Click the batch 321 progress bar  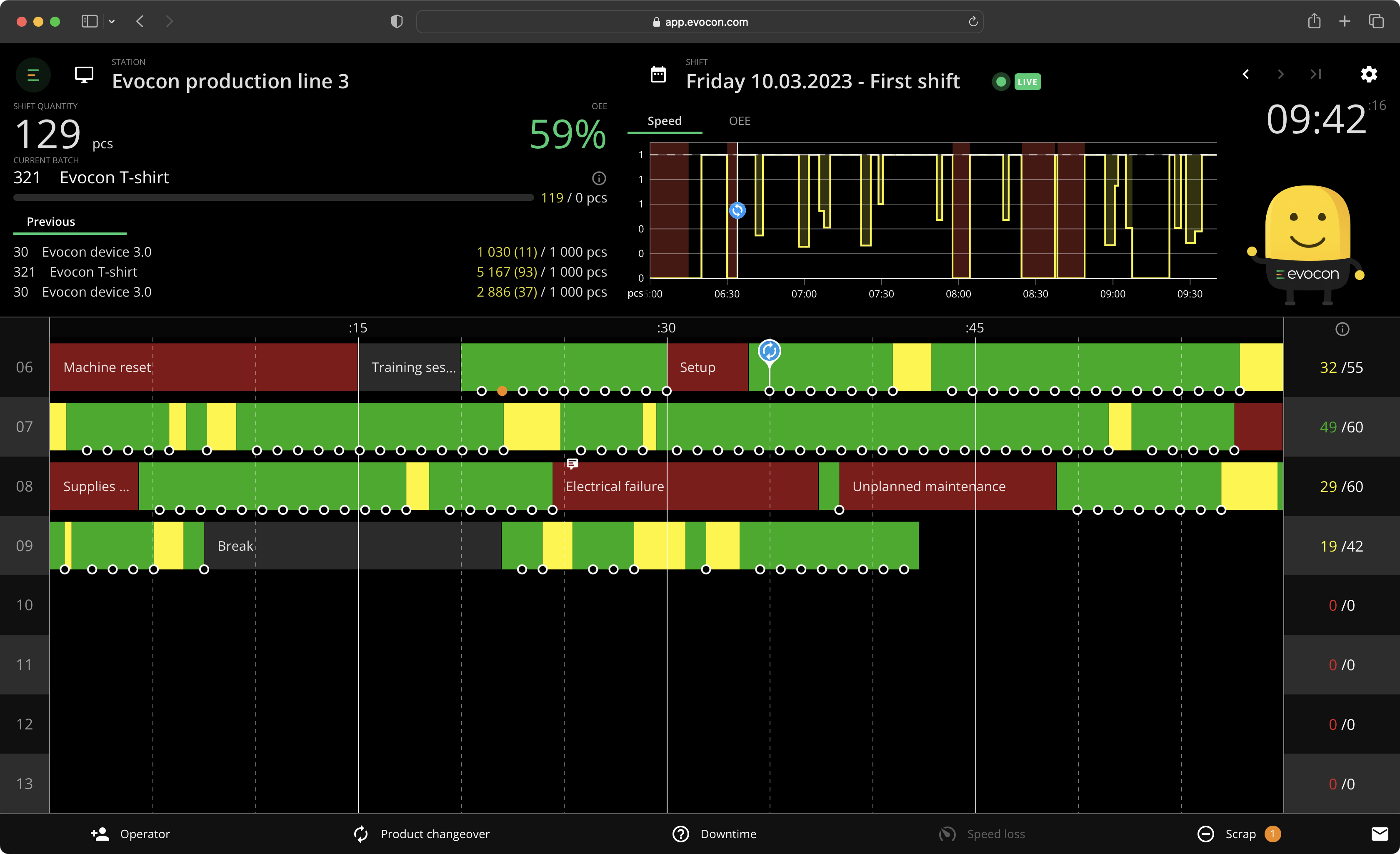coord(273,198)
